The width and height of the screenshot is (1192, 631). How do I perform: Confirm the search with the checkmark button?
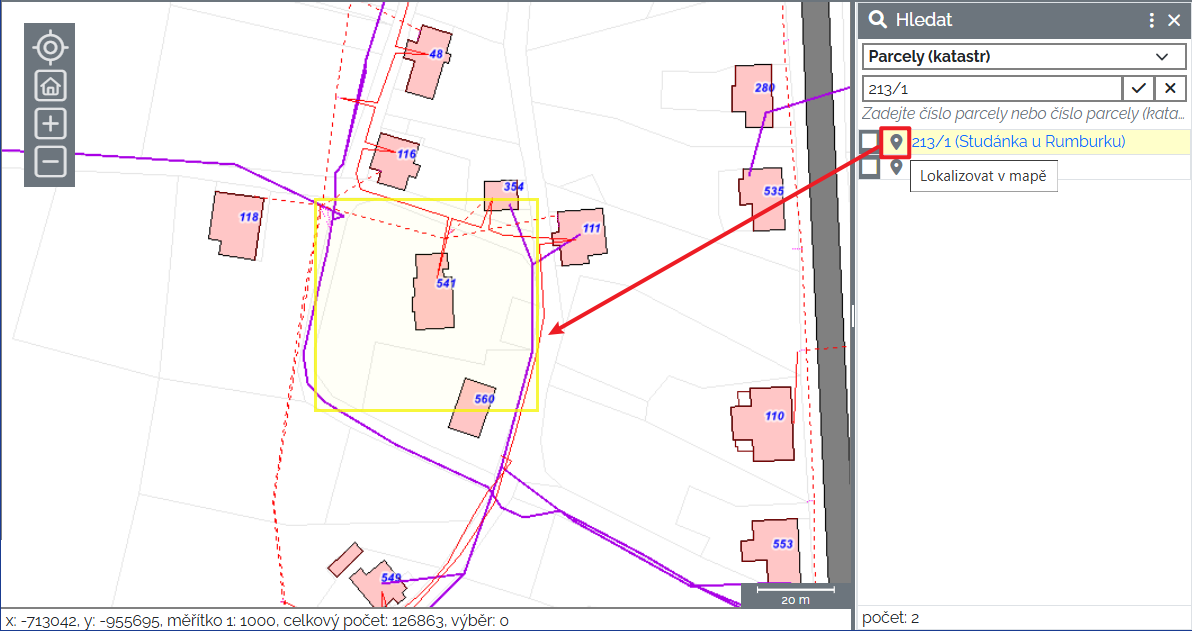pyautogui.click(x=1138, y=87)
